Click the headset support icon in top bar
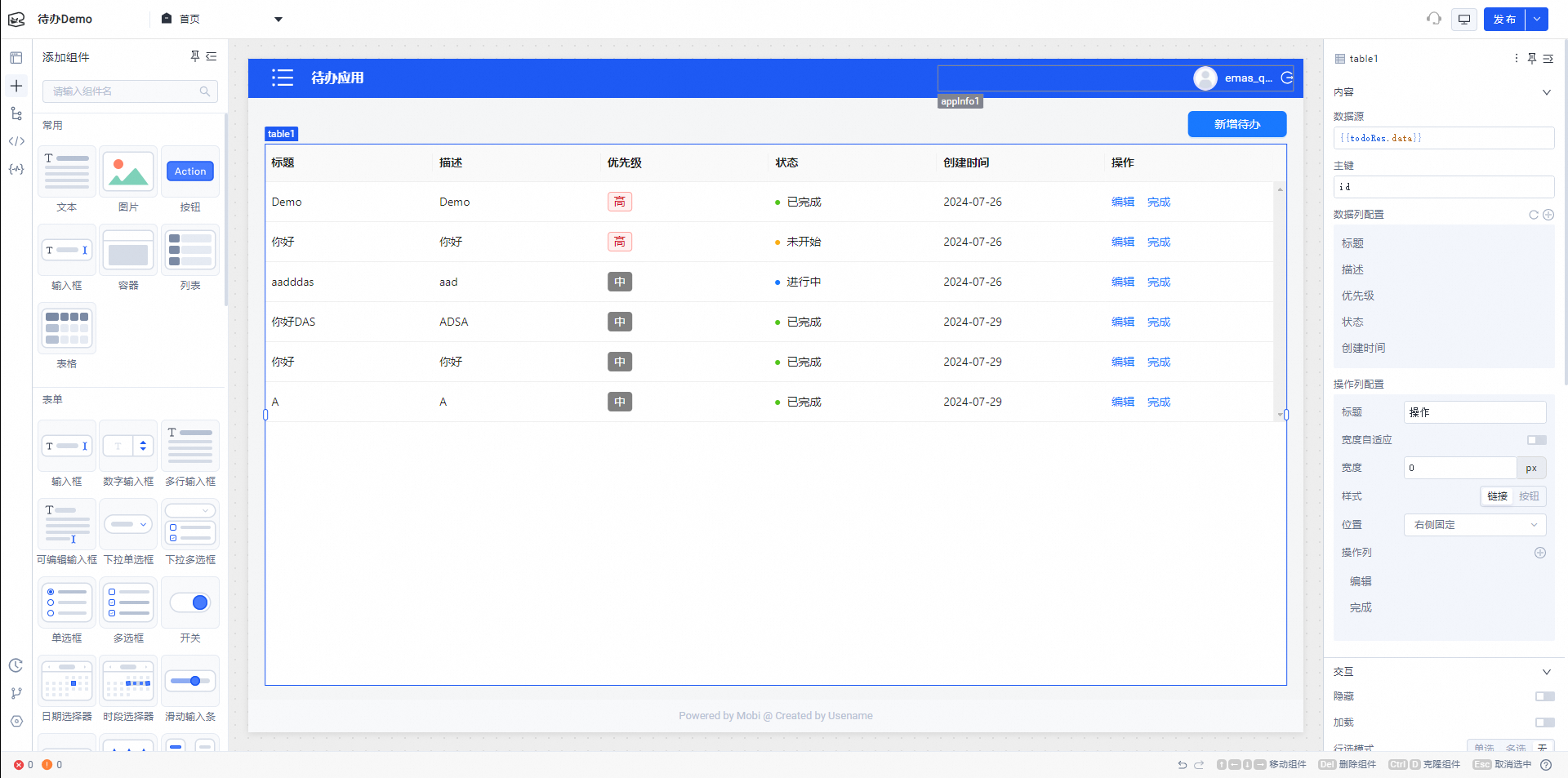This screenshot has height=778, width=1568. click(x=1434, y=19)
